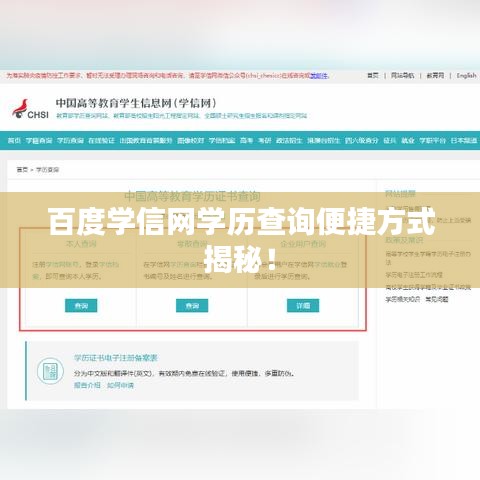Open 学历查询 in the navigation bar
Image resolution: width=480 pixels, height=480 pixels.
(70, 140)
